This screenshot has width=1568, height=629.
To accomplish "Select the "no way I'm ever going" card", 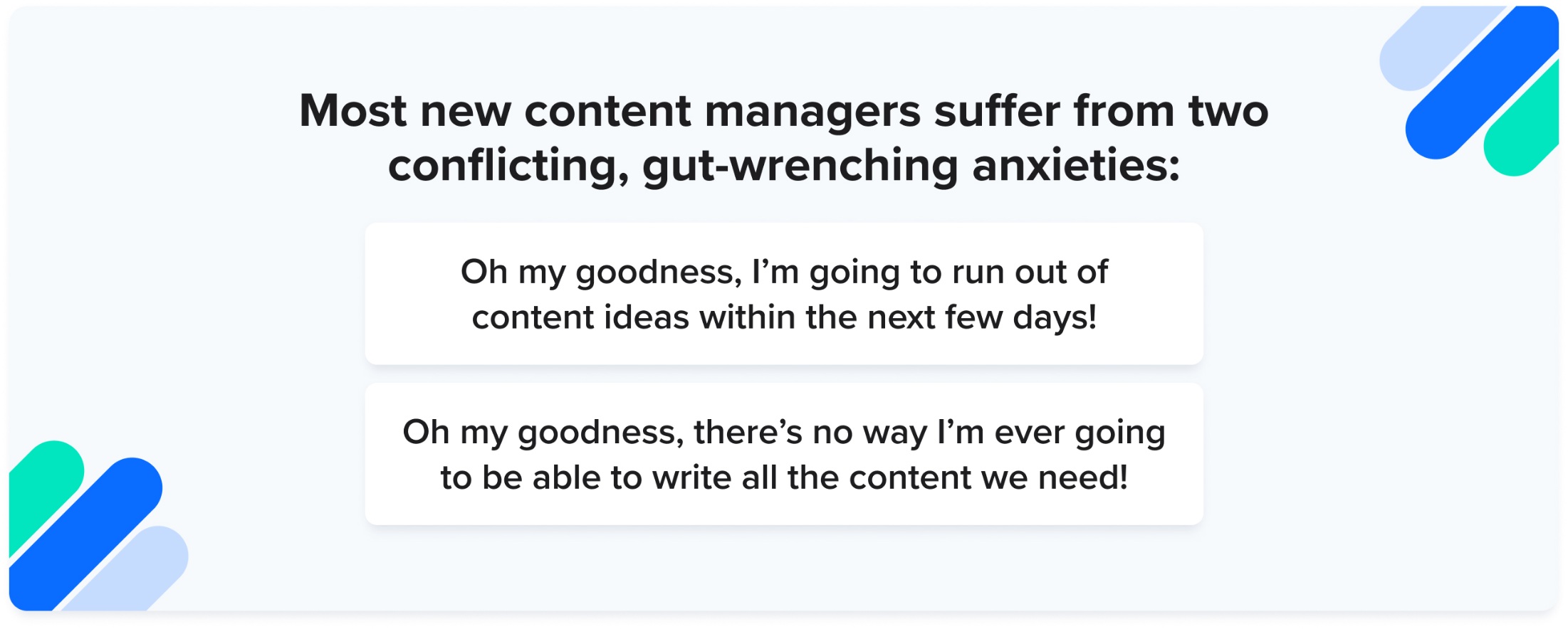I will point(783,454).
